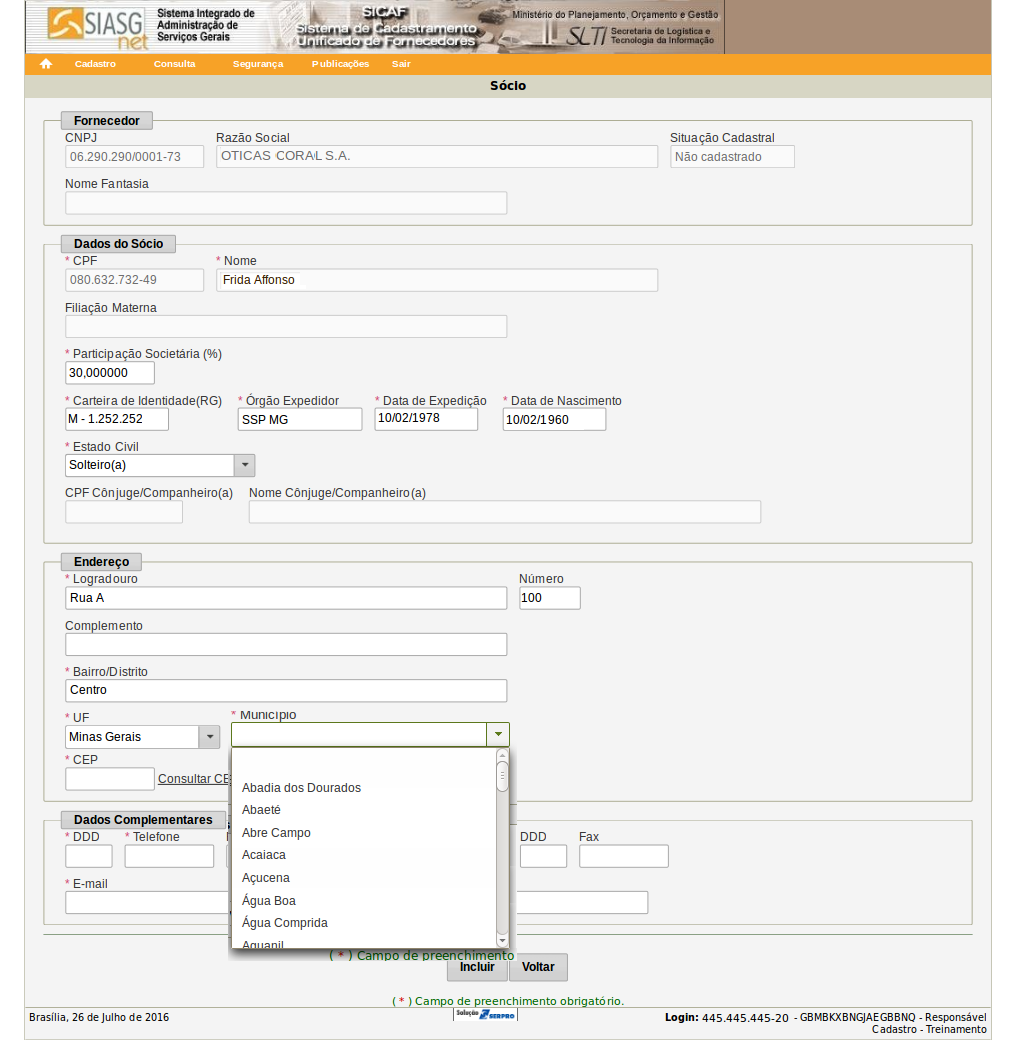Click the municipality list scroll-up arrow
Viewport: 1016px width, 1040px height.
[502, 755]
